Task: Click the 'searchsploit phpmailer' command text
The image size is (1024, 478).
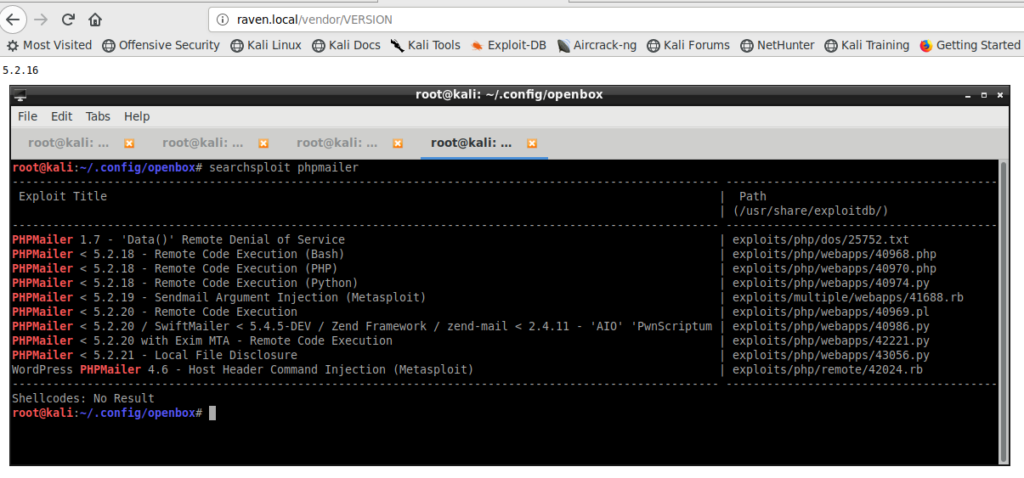Action: click(283, 168)
